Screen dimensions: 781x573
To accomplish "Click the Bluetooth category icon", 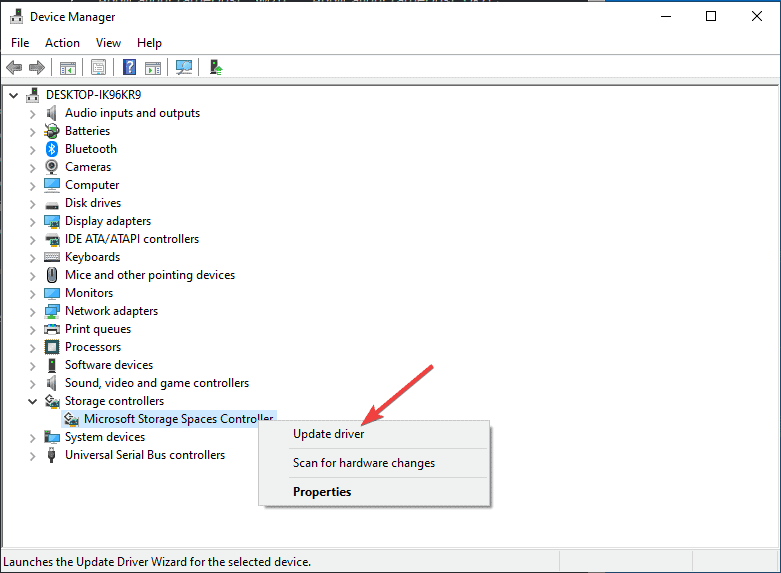I will click(x=52, y=149).
